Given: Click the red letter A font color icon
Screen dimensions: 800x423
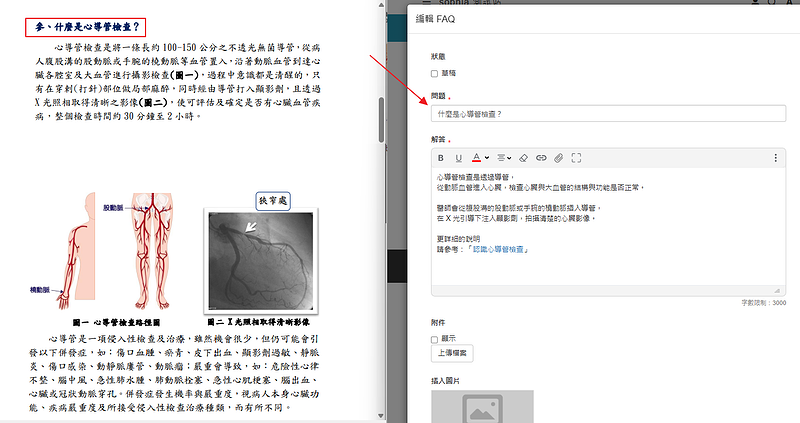Looking at the screenshot, I should [475, 158].
